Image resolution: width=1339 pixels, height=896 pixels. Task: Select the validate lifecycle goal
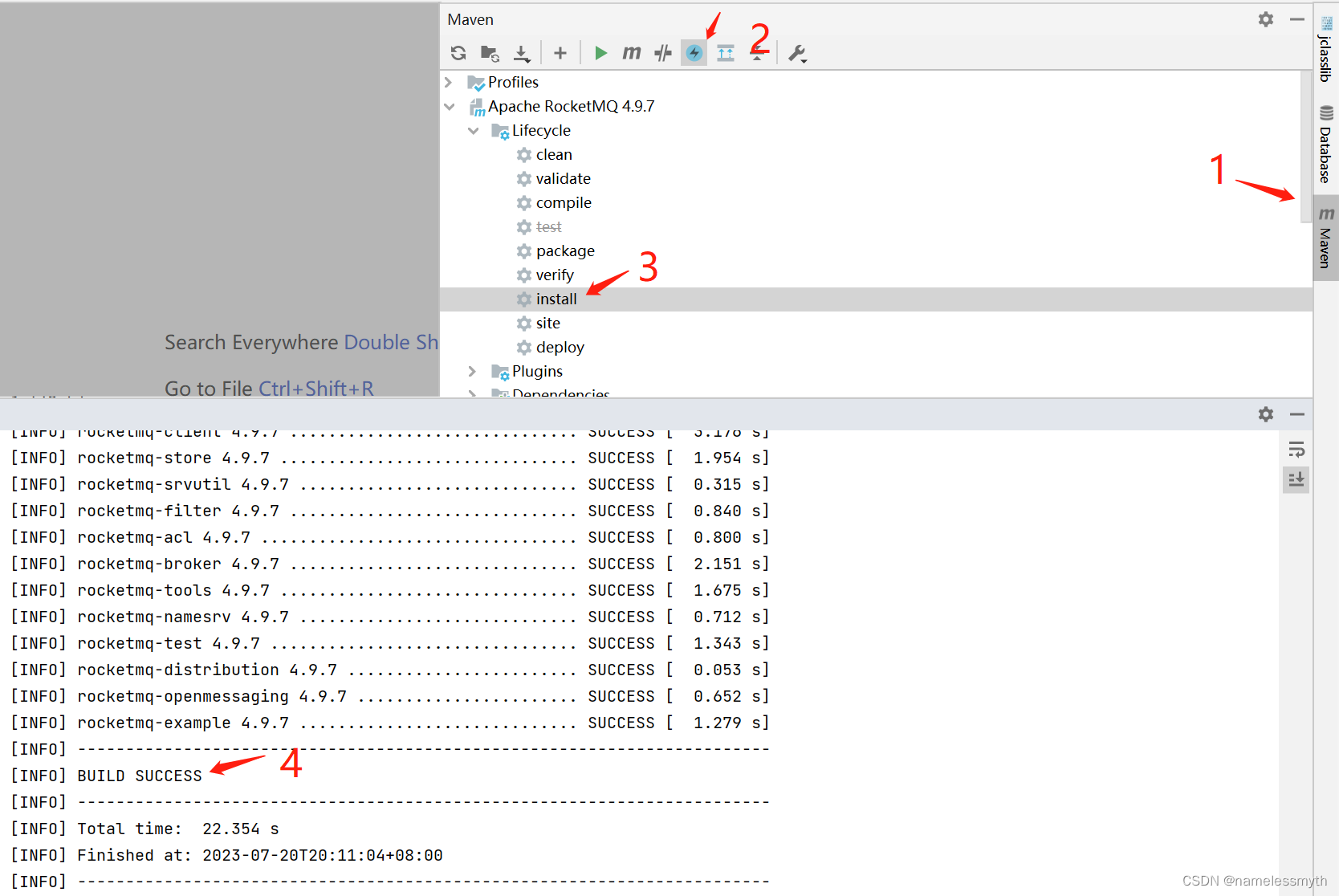563,179
